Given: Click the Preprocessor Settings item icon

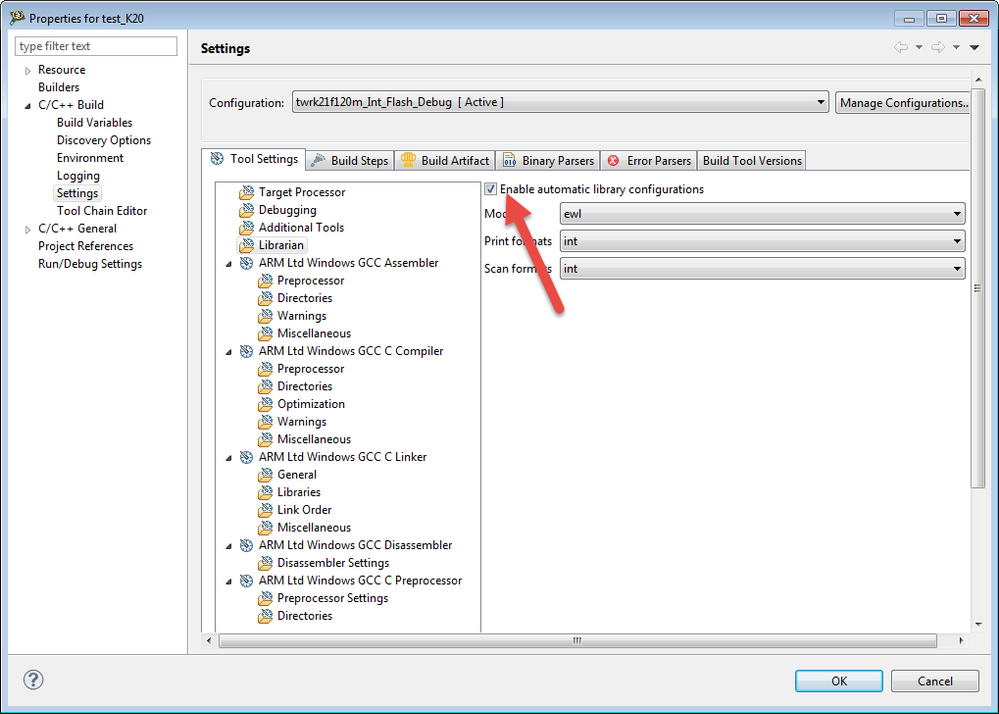Looking at the screenshot, I should 266,598.
